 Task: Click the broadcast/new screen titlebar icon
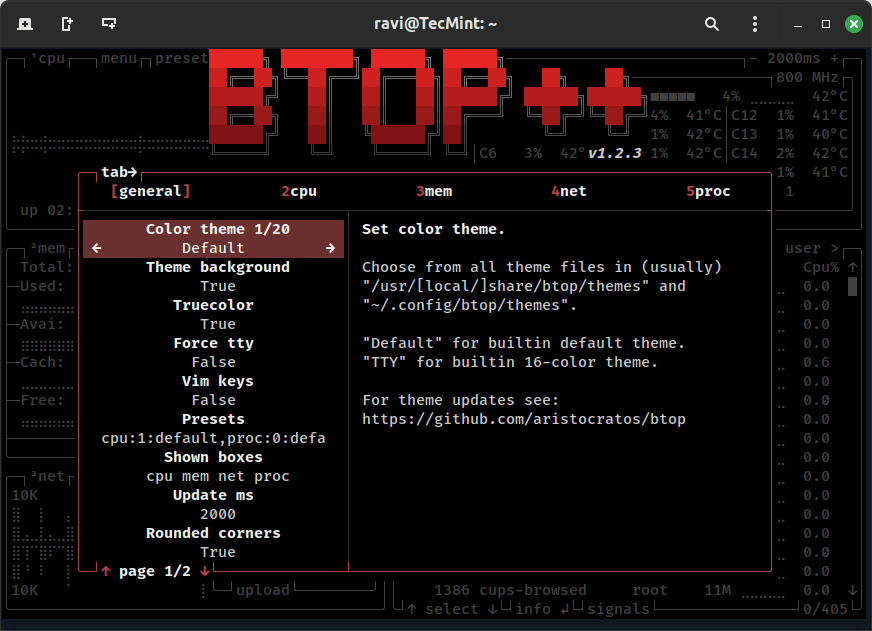pos(109,23)
